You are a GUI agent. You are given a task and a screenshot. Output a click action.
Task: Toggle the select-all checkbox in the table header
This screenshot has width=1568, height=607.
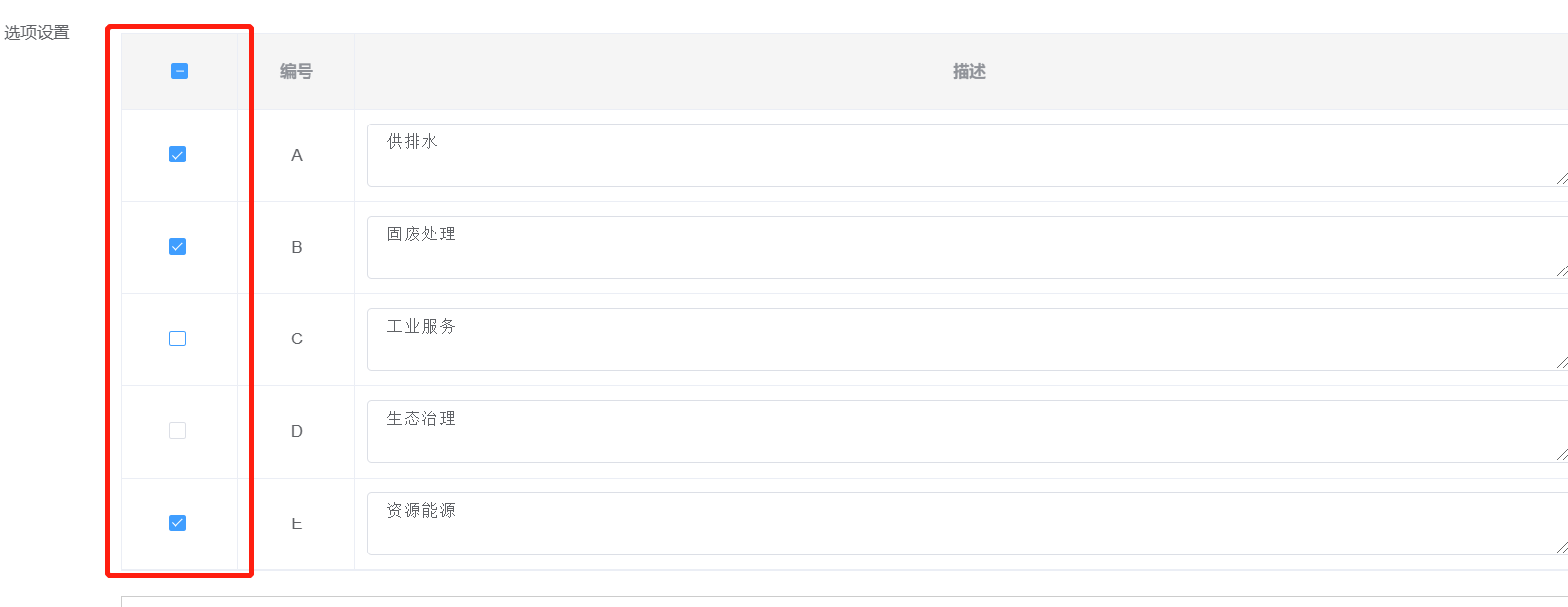click(179, 71)
